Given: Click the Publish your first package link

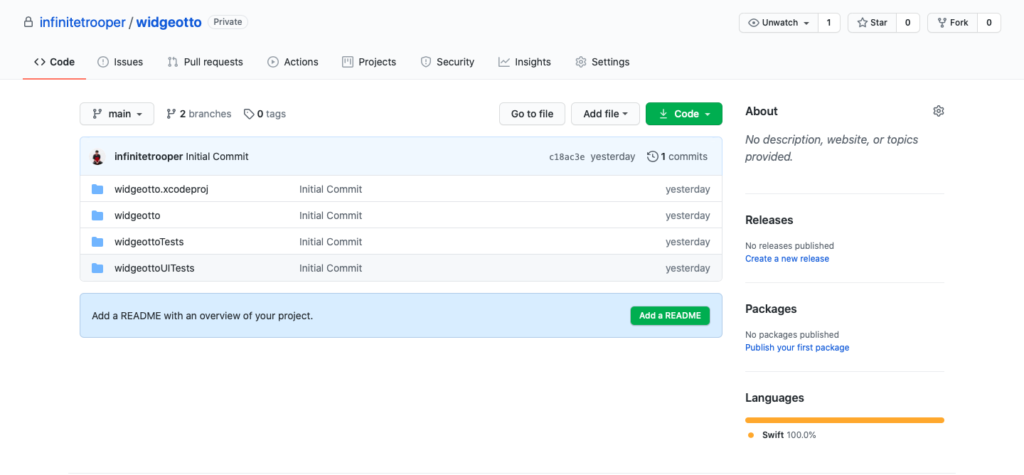Looking at the screenshot, I should click(x=797, y=348).
